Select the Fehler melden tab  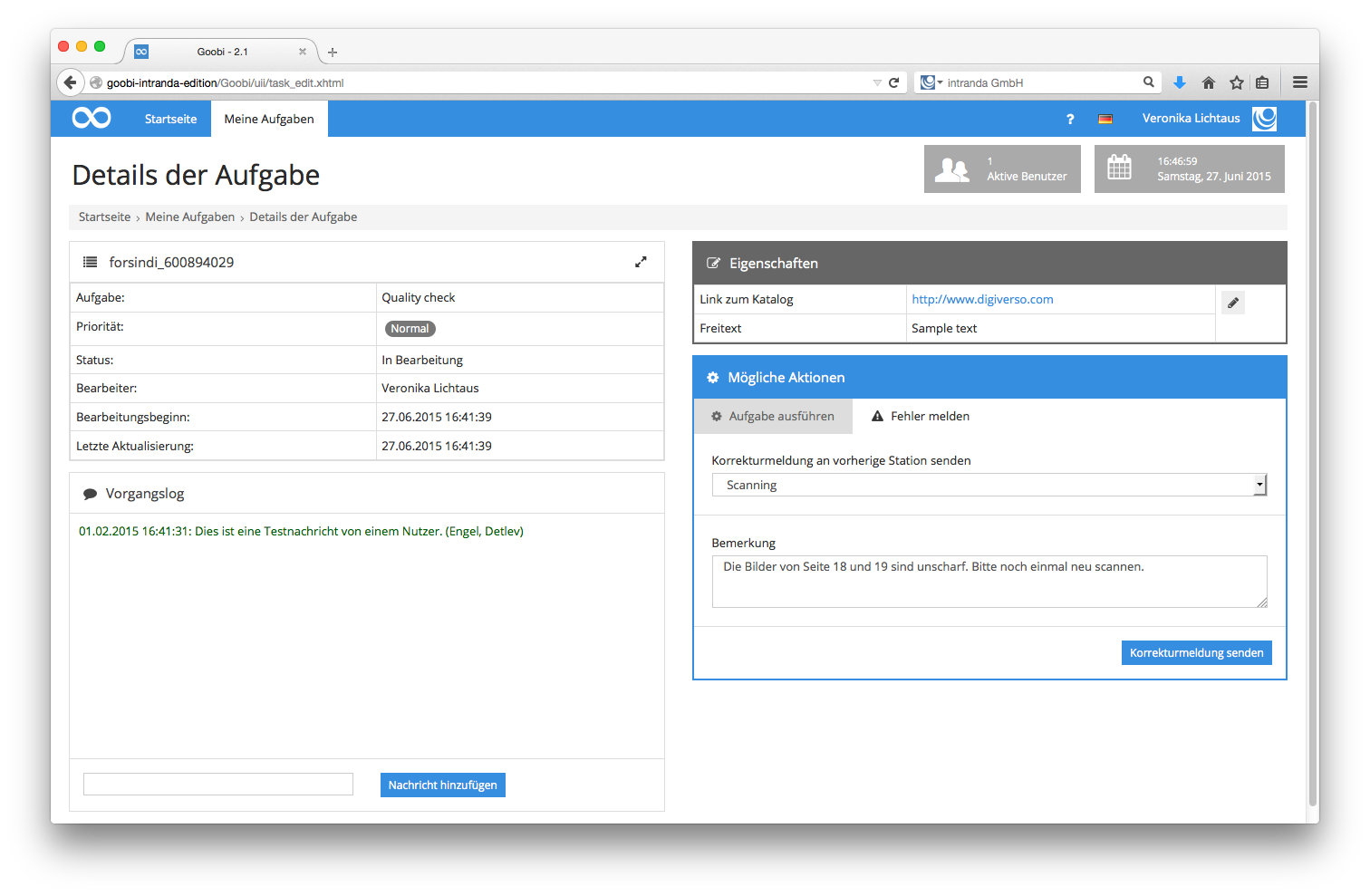(x=921, y=417)
